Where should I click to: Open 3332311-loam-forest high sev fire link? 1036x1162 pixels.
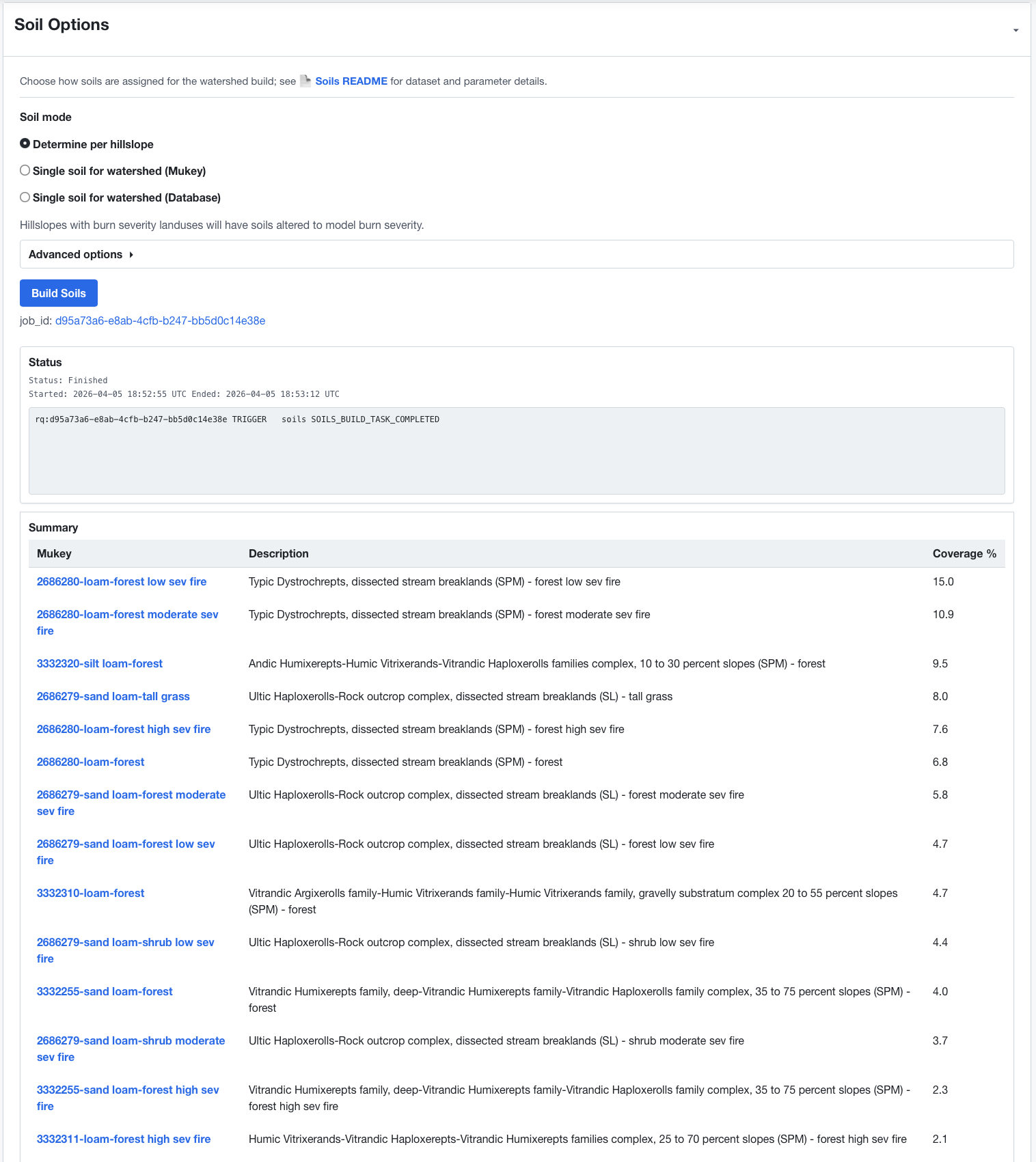[x=124, y=1139]
